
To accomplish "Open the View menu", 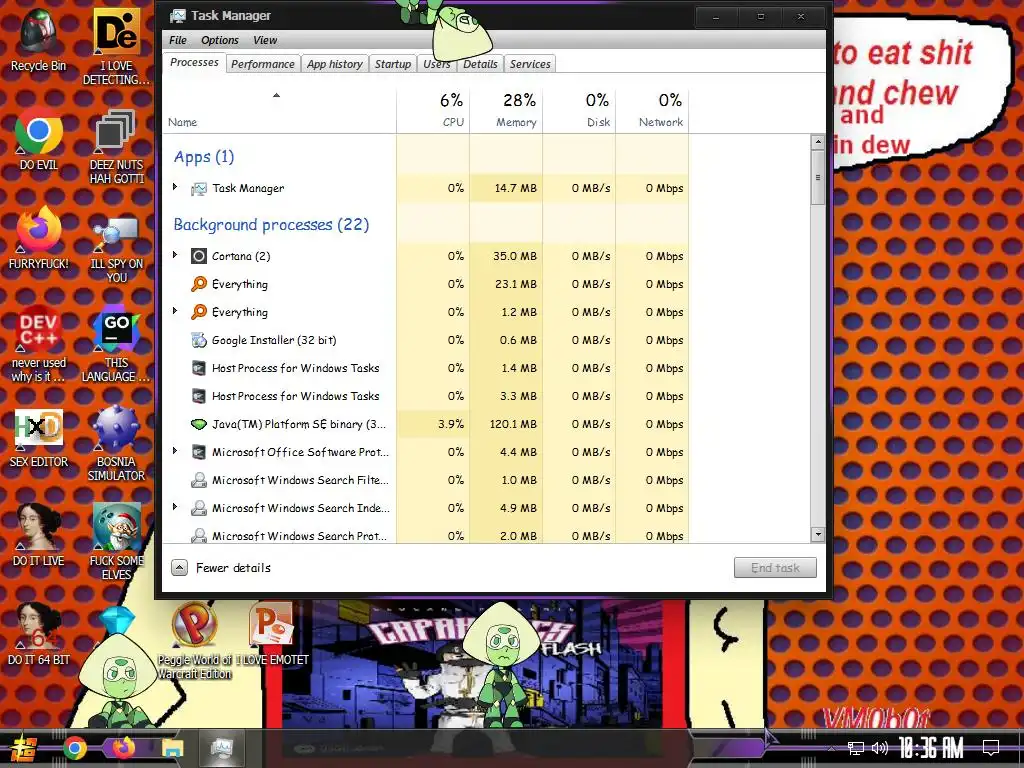I will tap(265, 40).
